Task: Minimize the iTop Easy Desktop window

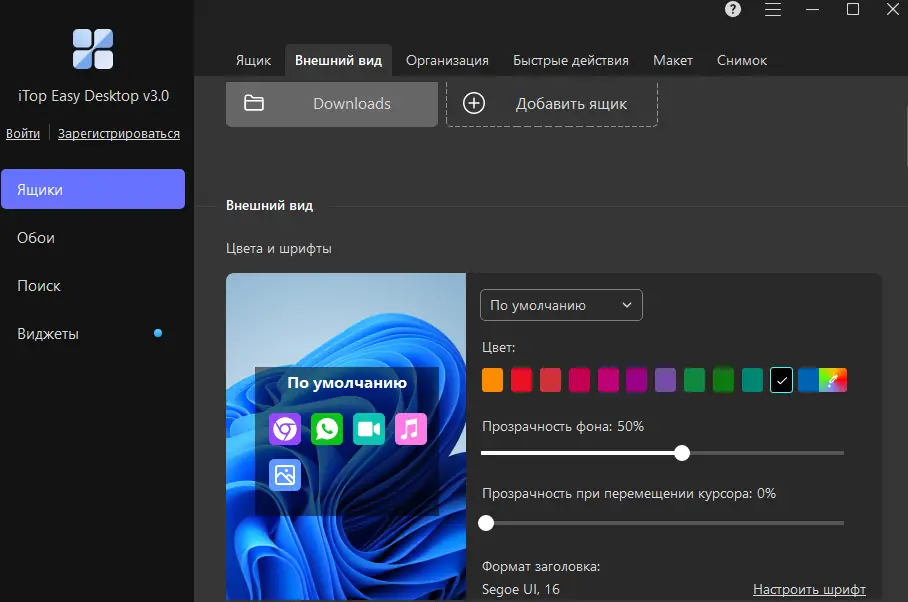Action: click(x=812, y=9)
